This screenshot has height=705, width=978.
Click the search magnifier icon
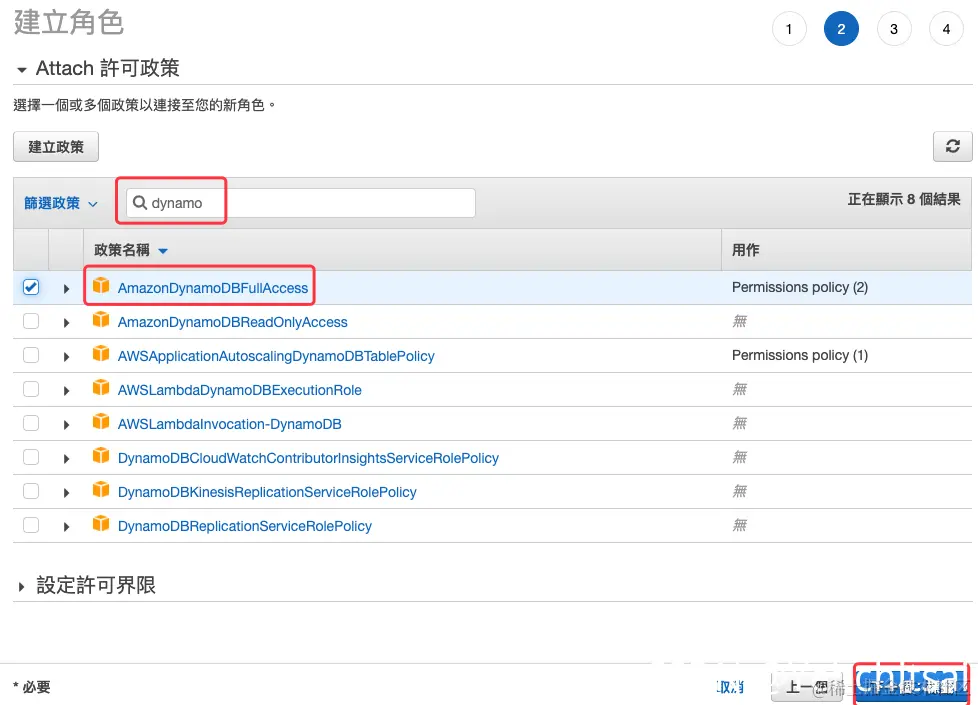[x=140, y=203]
